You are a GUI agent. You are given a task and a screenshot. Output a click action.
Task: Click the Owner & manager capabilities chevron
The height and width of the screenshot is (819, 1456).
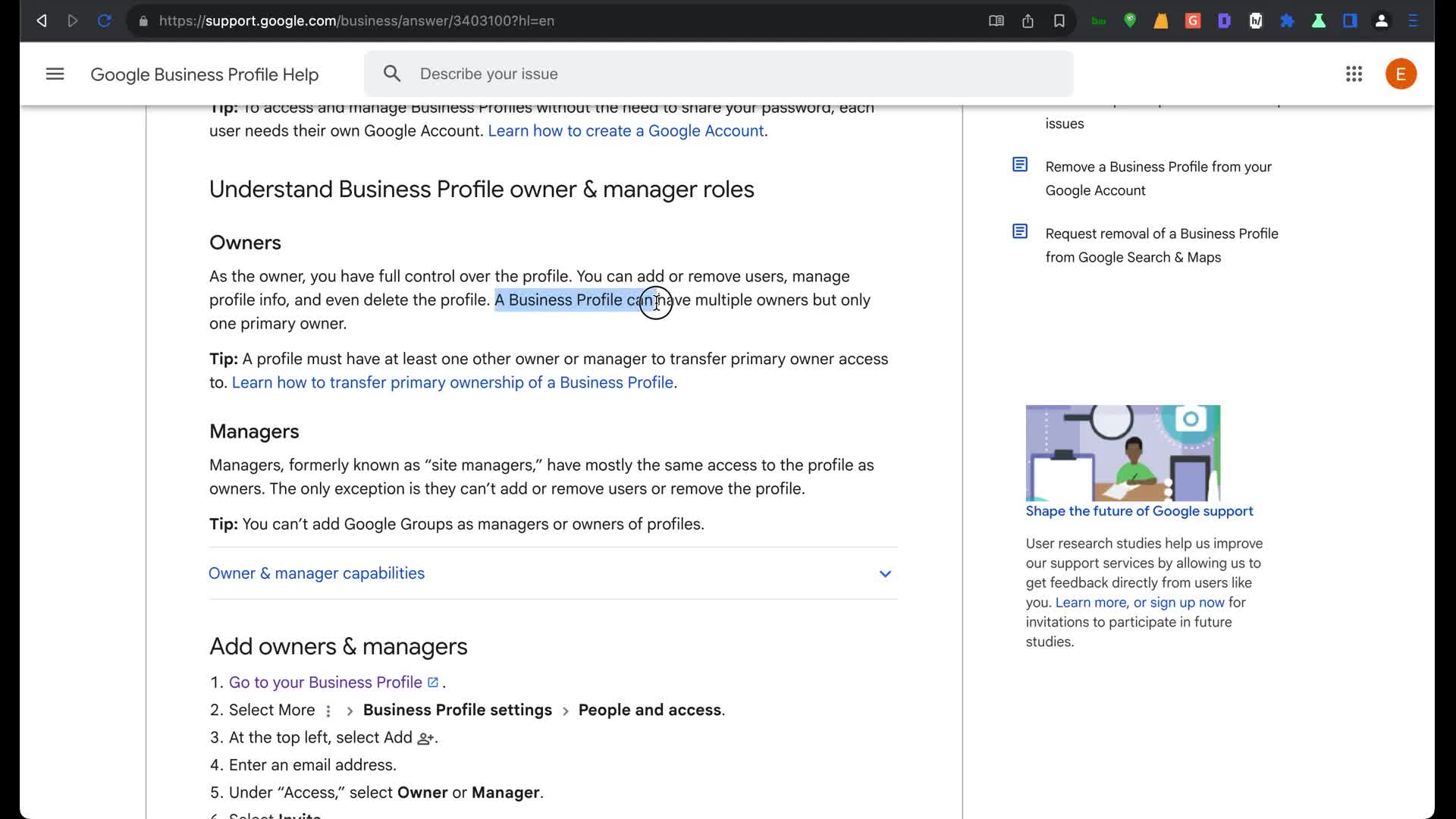click(x=885, y=574)
